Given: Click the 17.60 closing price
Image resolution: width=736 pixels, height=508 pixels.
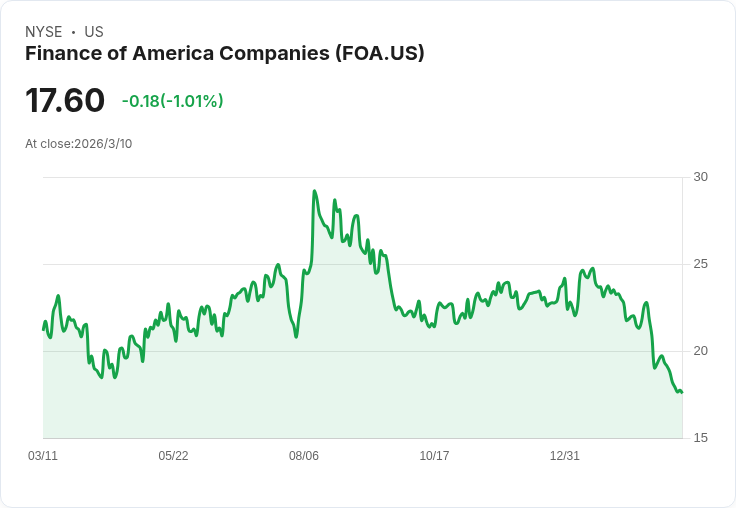Looking at the screenshot, I should tap(65, 101).
